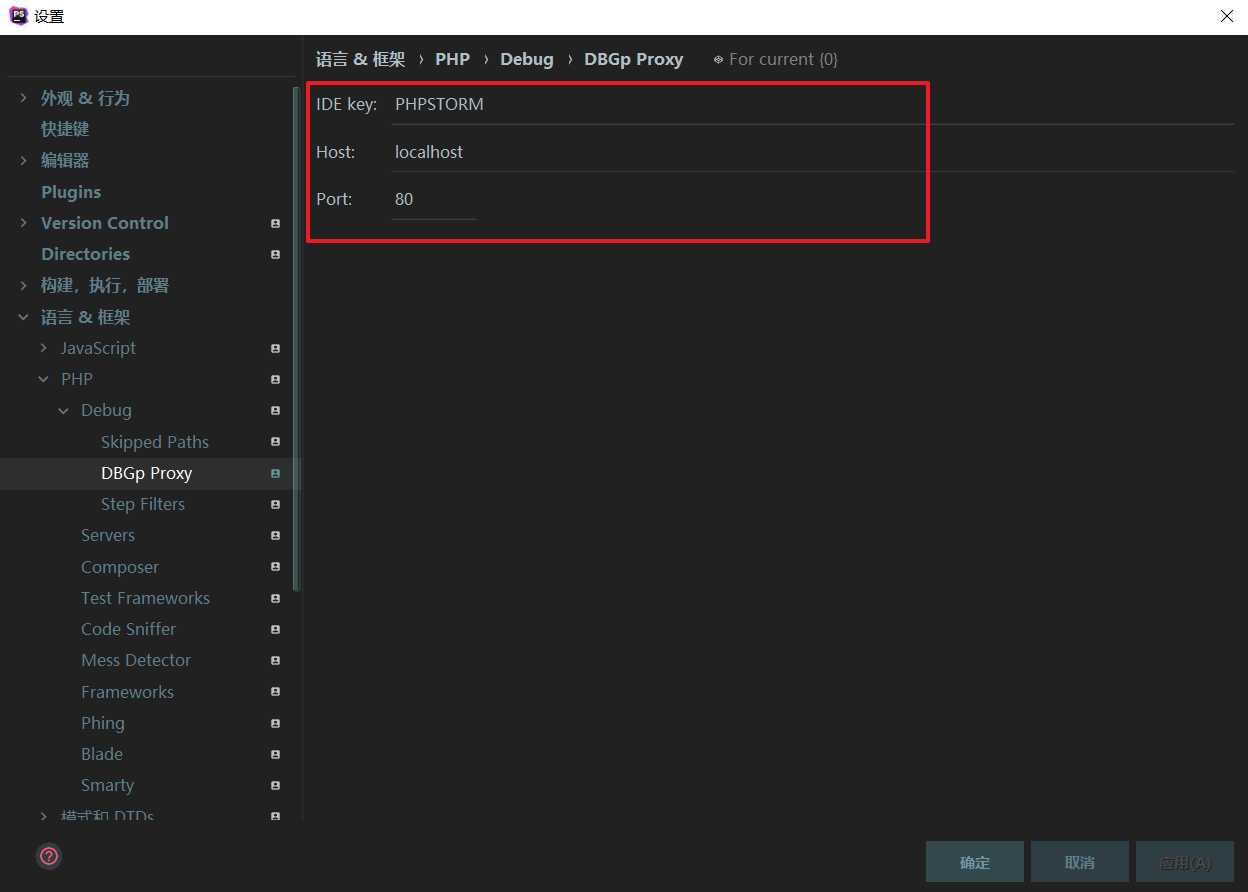Expand the Version Control section
The width and height of the screenshot is (1248, 892).
click(x=23, y=223)
